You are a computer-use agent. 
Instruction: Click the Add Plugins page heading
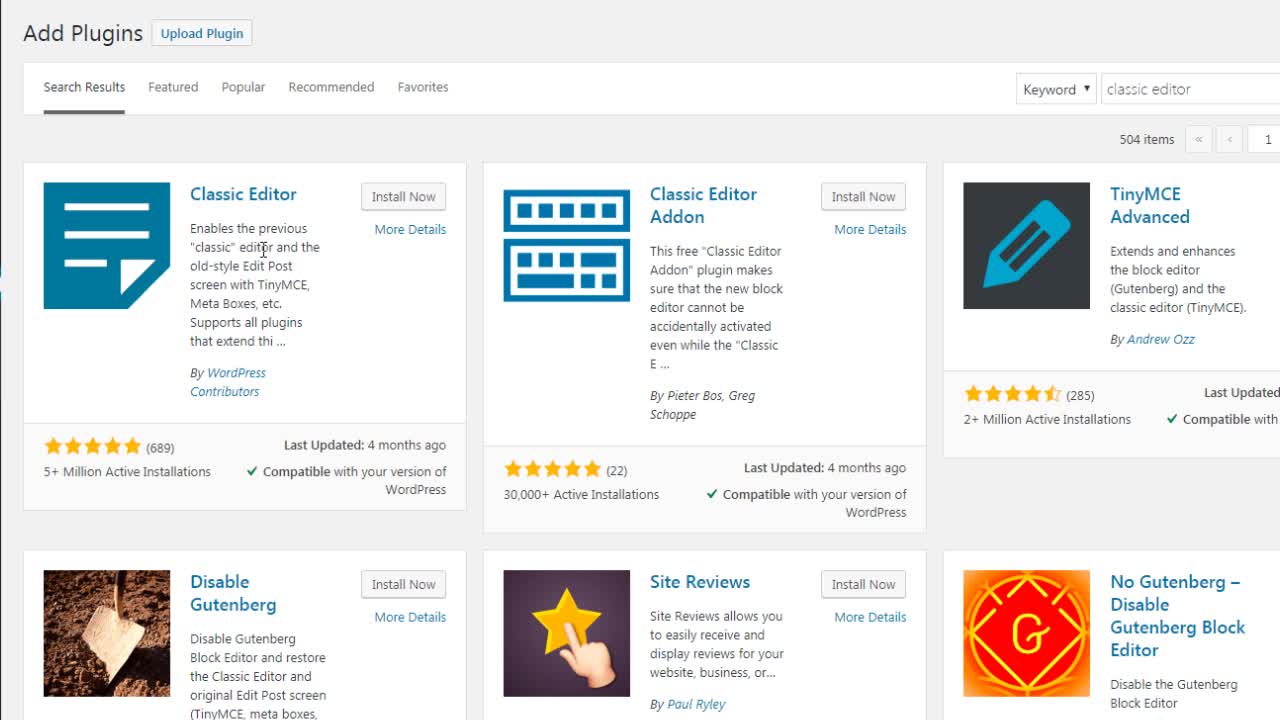(83, 33)
